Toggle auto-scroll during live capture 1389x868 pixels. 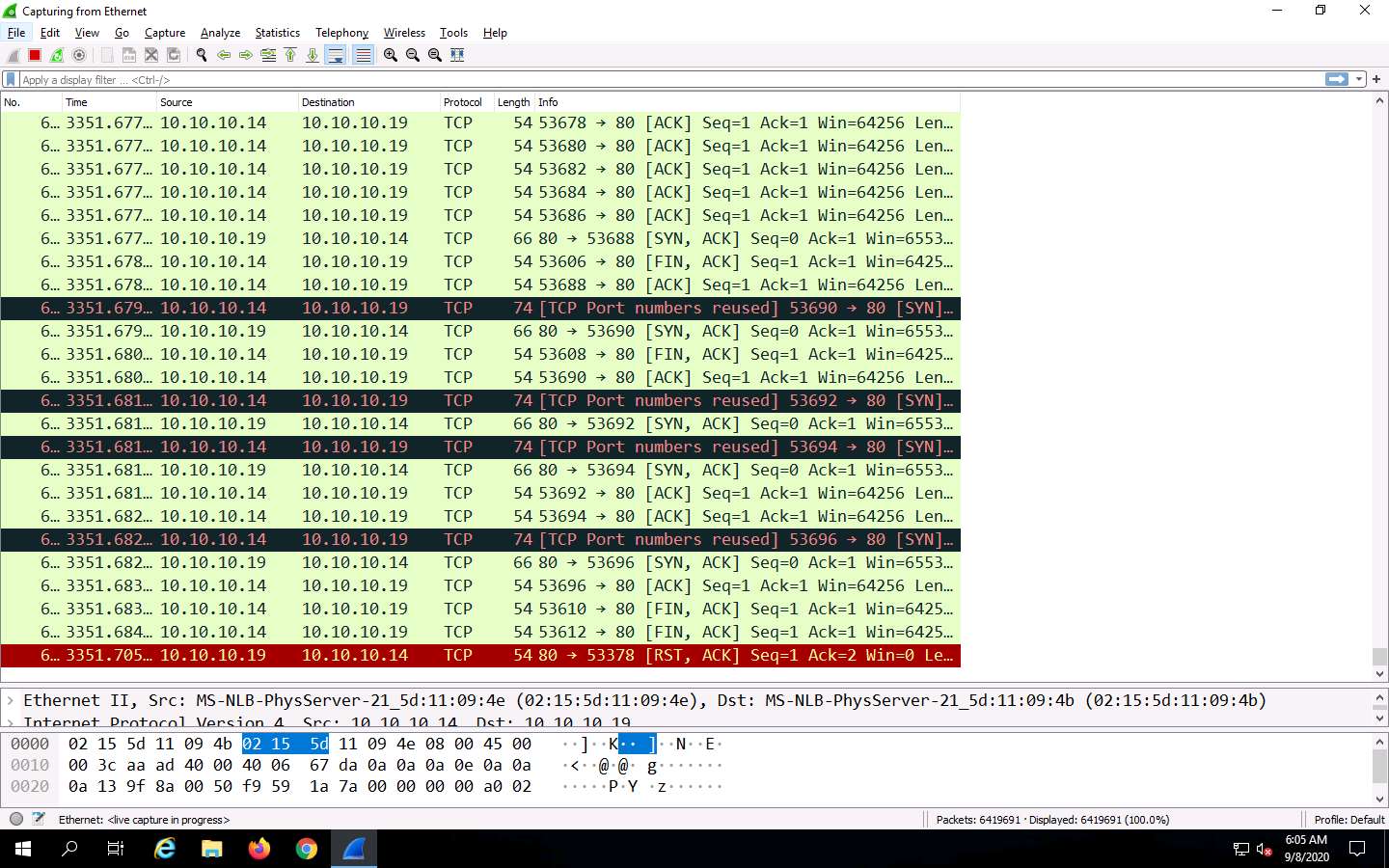click(336, 55)
